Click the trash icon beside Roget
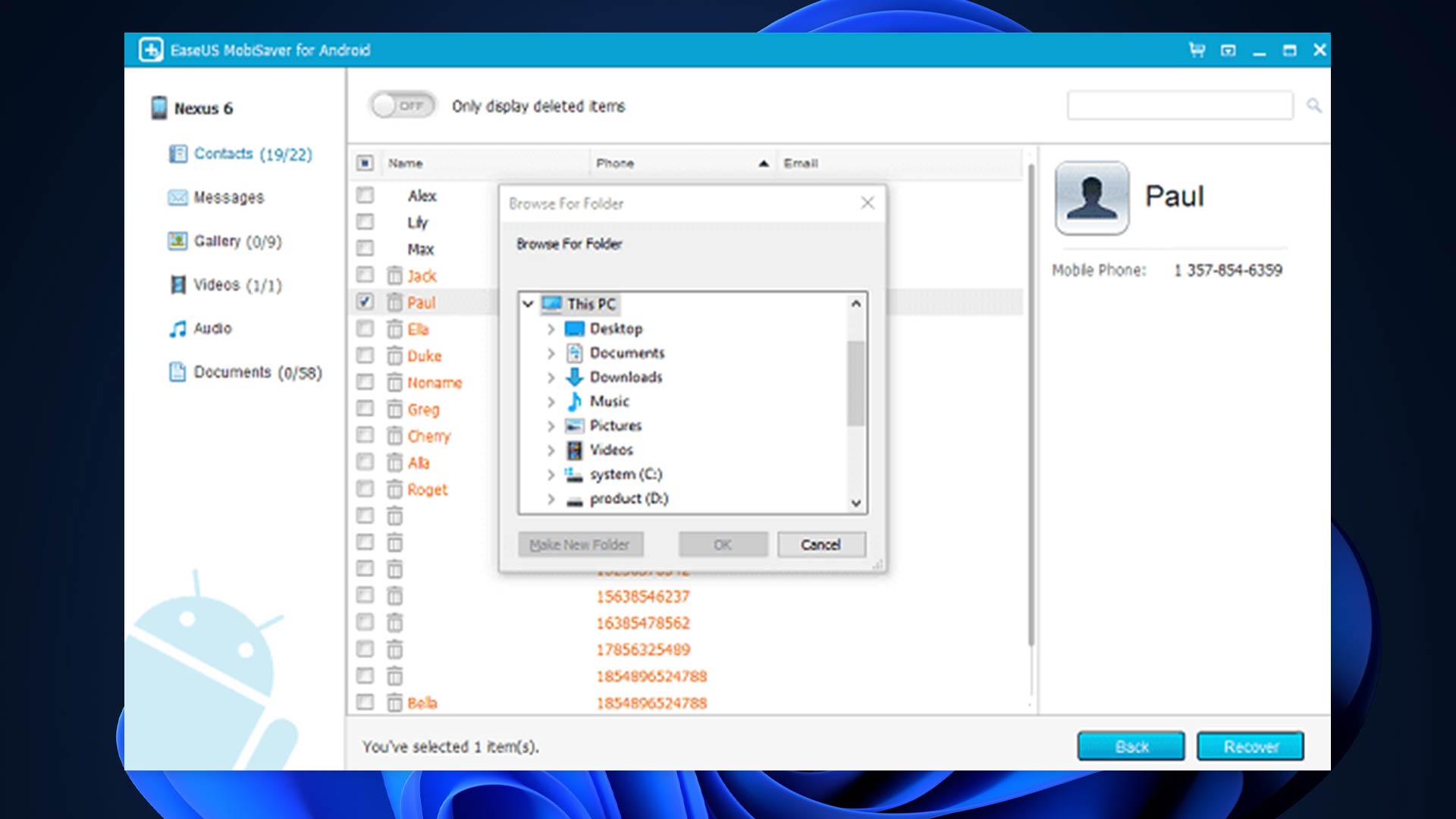Image resolution: width=1456 pixels, height=819 pixels. pos(394,489)
